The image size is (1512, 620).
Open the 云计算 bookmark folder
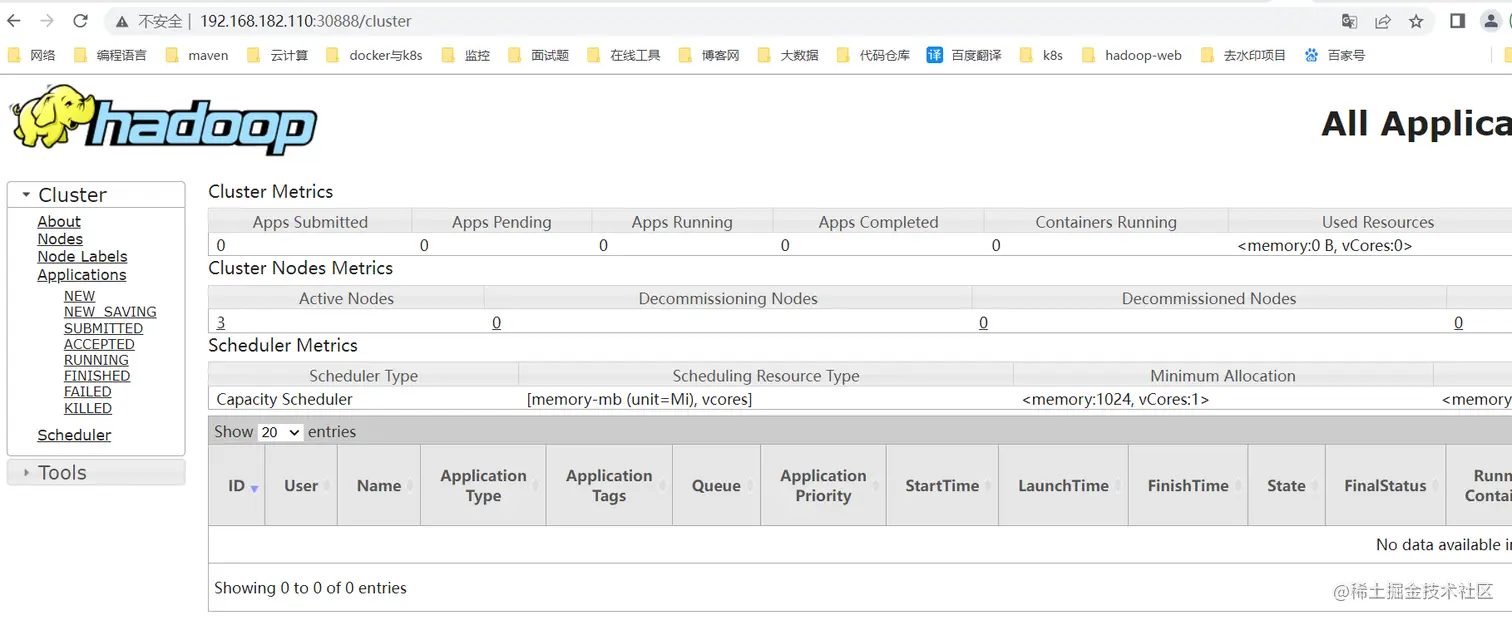click(x=278, y=55)
